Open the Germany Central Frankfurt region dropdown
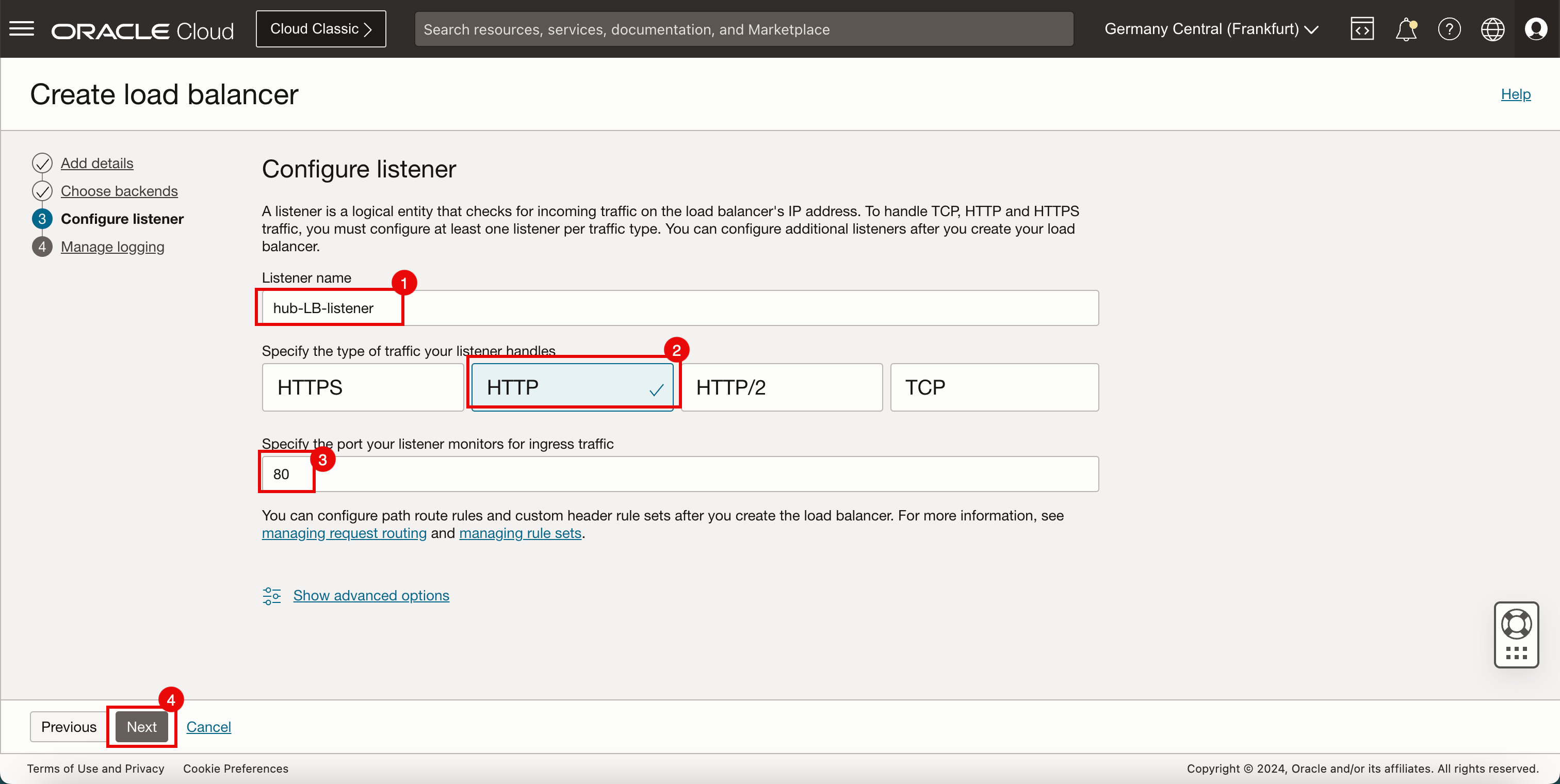 point(1213,29)
